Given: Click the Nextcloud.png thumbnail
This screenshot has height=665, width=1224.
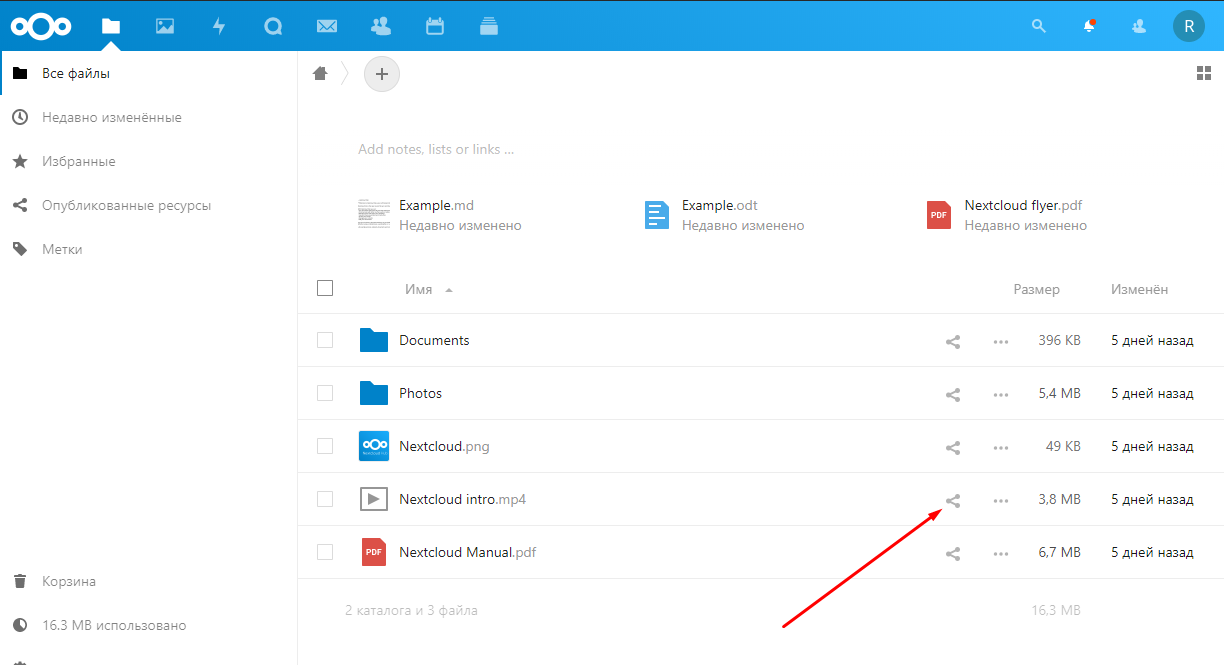Looking at the screenshot, I should pos(374,446).
